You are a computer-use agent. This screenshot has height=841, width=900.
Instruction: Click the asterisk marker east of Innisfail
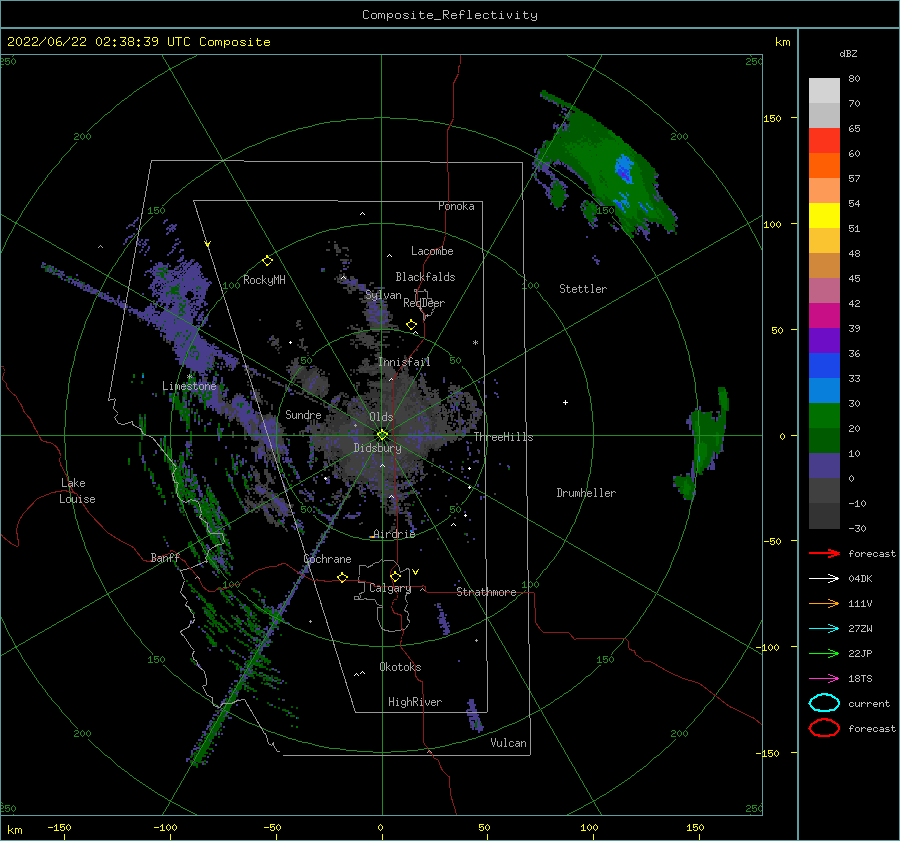[475, 343]
